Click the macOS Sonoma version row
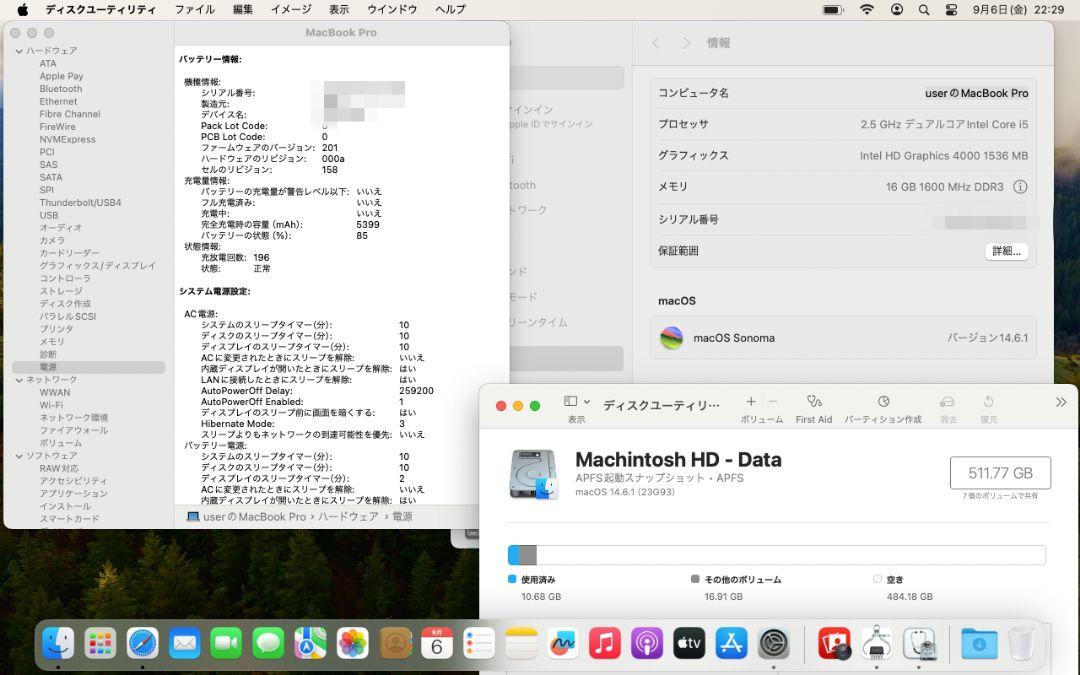 click(843, 338)
